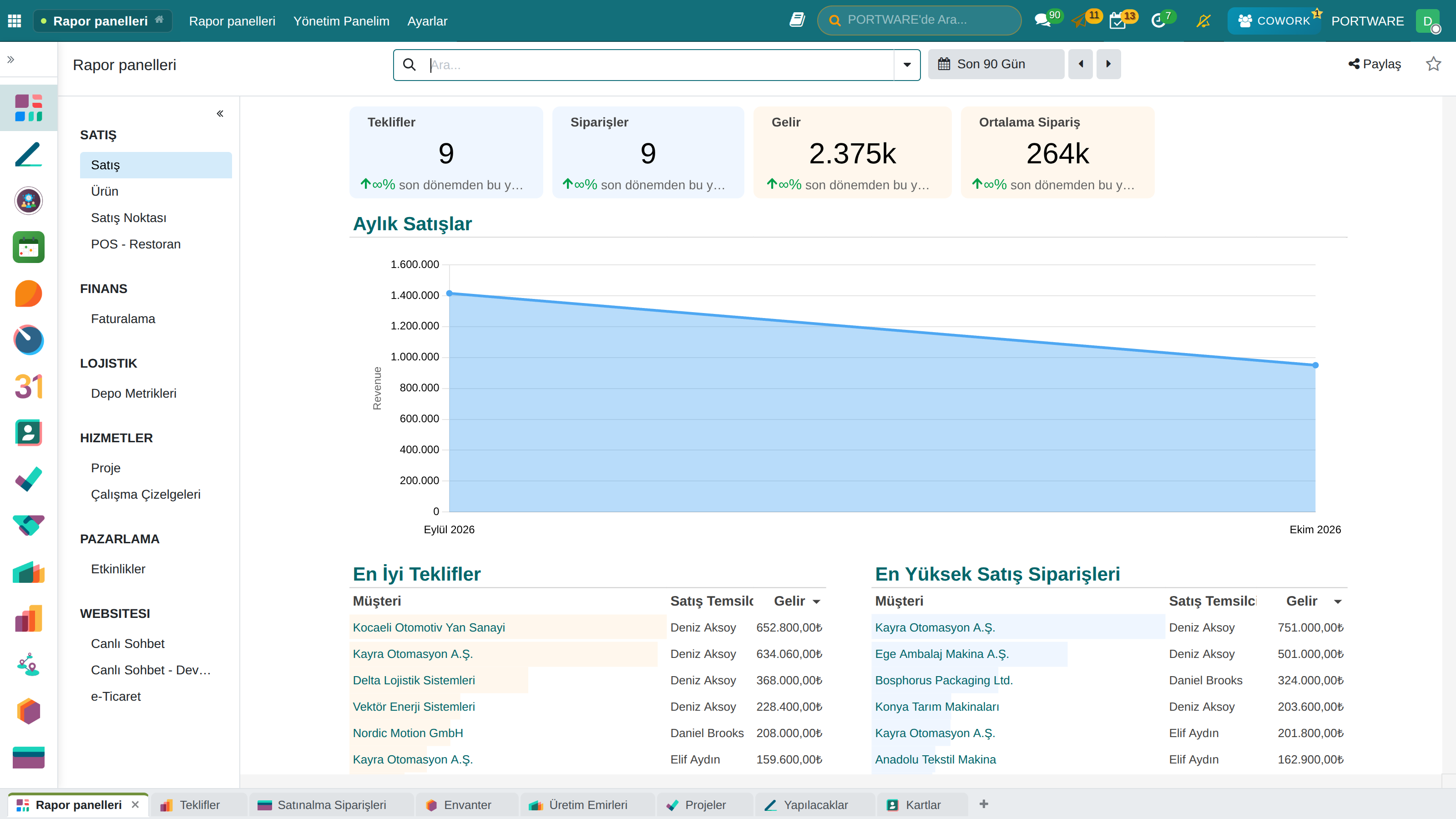
Task: Open the '31' calendar app icon in sidebar
Action: click(x=28, y=387)
